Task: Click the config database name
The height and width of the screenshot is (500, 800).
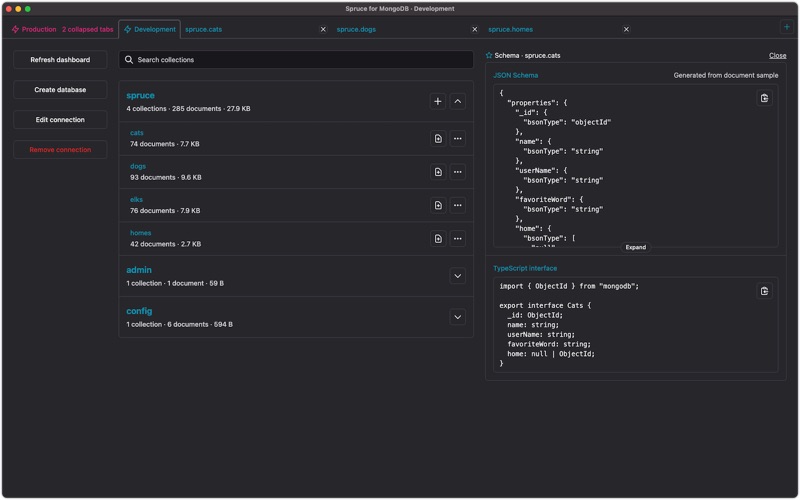Action: tap(139, 311)
